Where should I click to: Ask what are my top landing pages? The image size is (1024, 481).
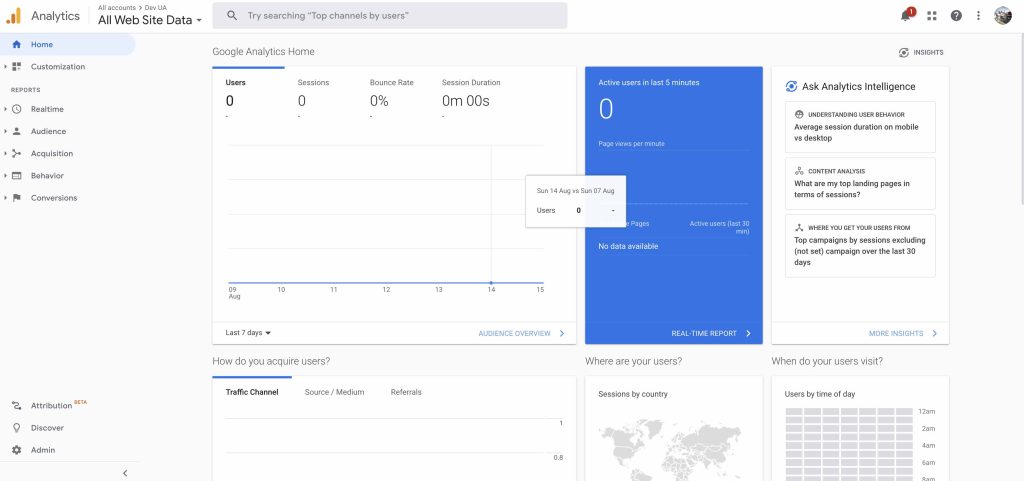[x=860, y=183]
